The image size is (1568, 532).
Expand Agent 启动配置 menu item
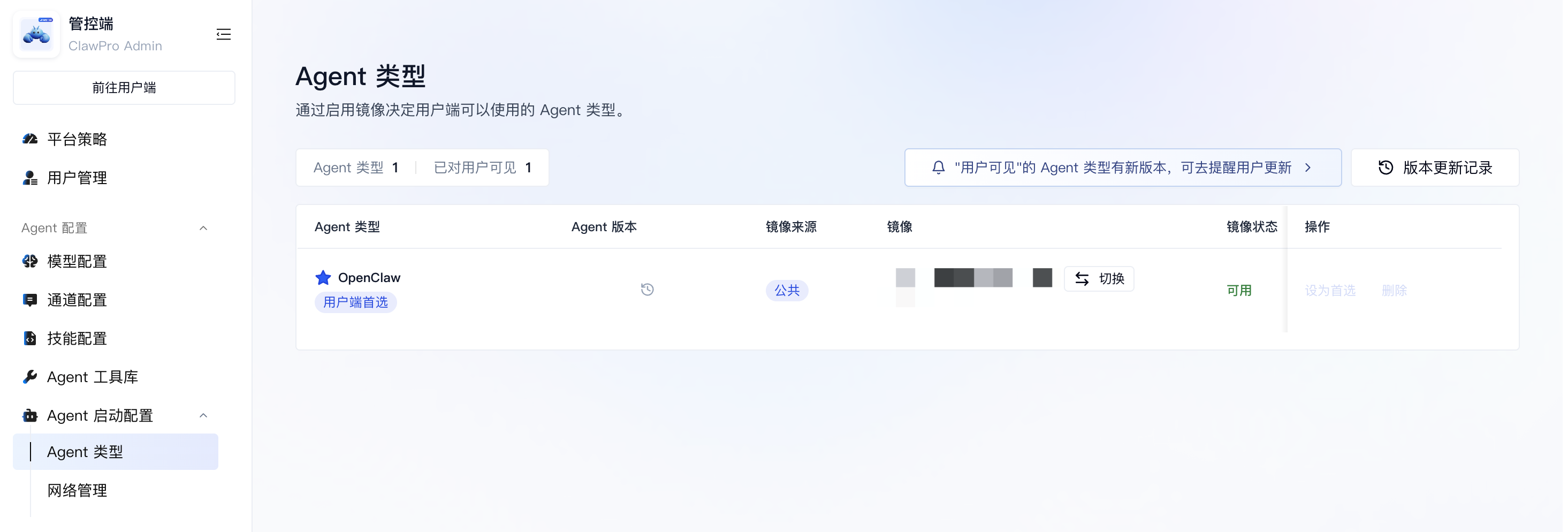coord(116,416)
